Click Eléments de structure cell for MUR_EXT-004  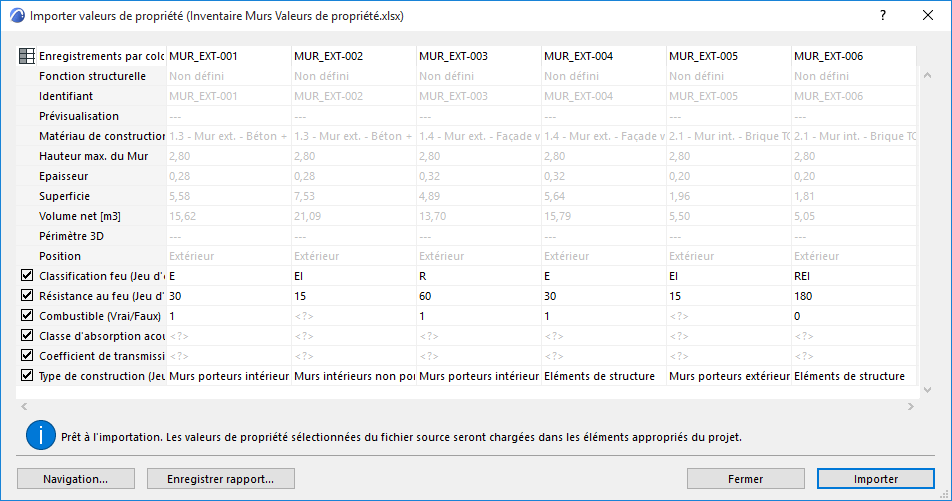[604, 376]
